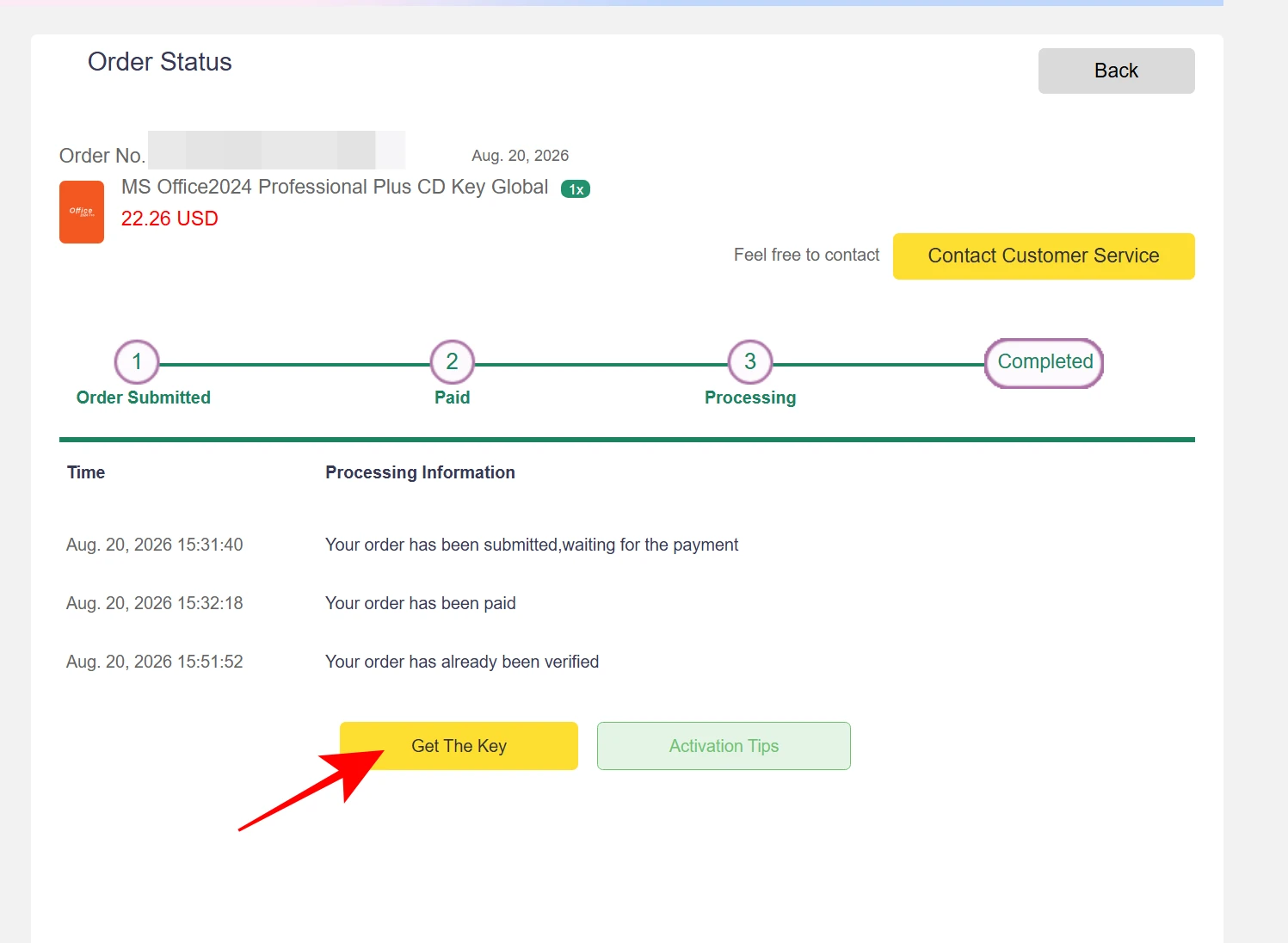Select step 1 Order Submitted circle
This screenshot has width=1288, height=943.
pyautogui.click(x=137, y=362)
